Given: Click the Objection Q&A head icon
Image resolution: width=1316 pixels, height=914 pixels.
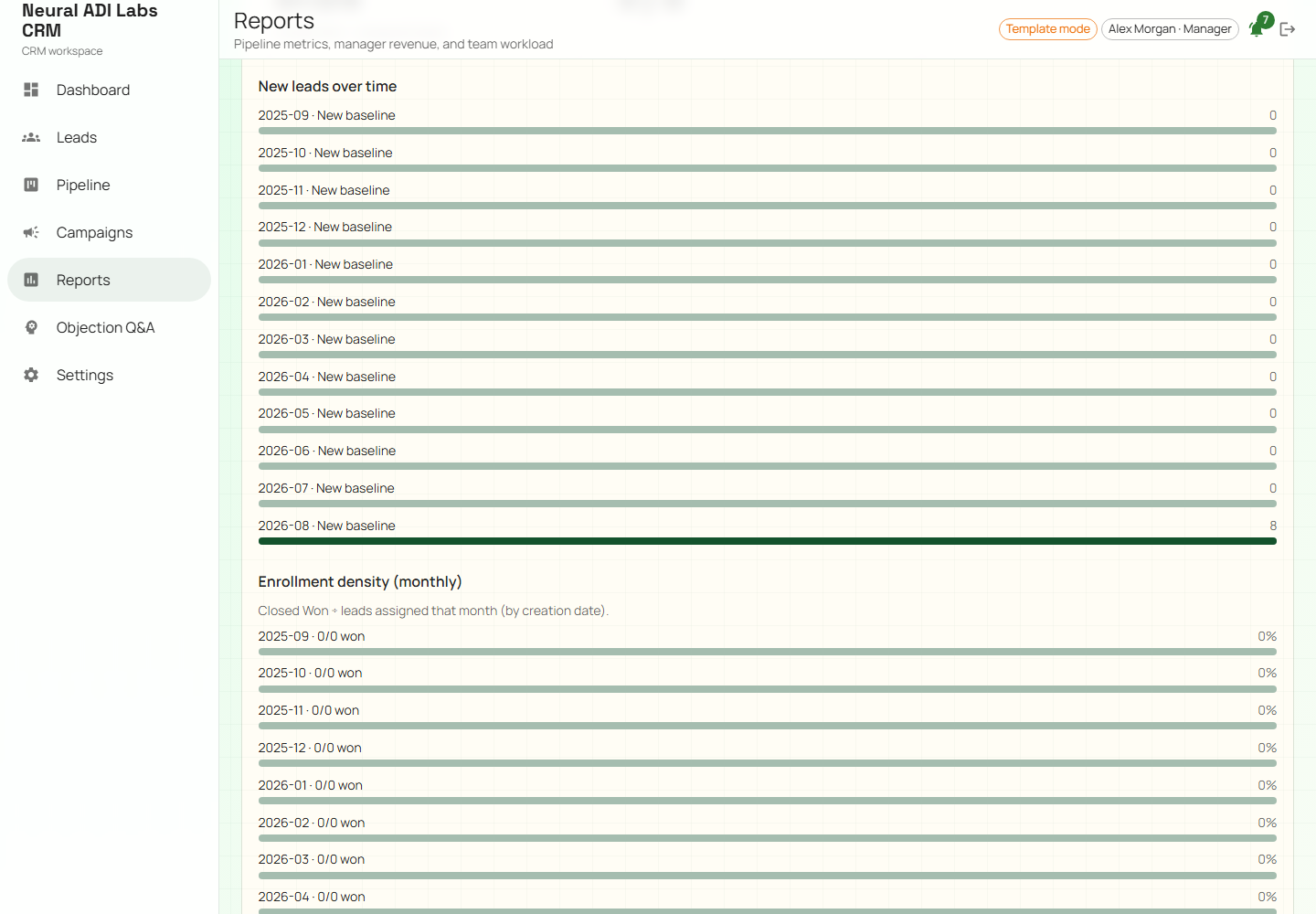Looking at the screenshot, I should click(31, 327).
